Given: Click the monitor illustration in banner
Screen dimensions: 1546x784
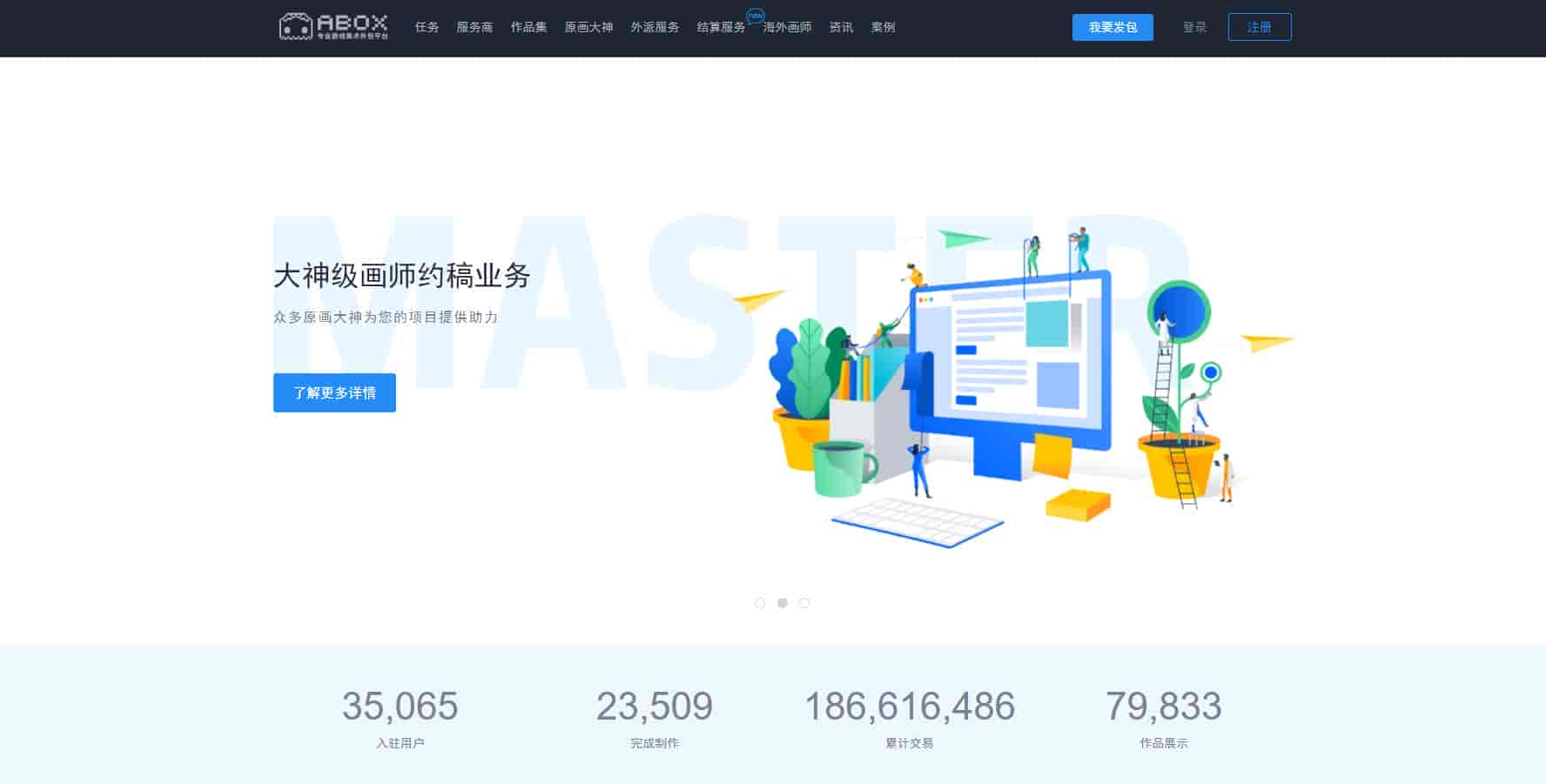Looking at the screenshot, I should [x=1010, y=374].
